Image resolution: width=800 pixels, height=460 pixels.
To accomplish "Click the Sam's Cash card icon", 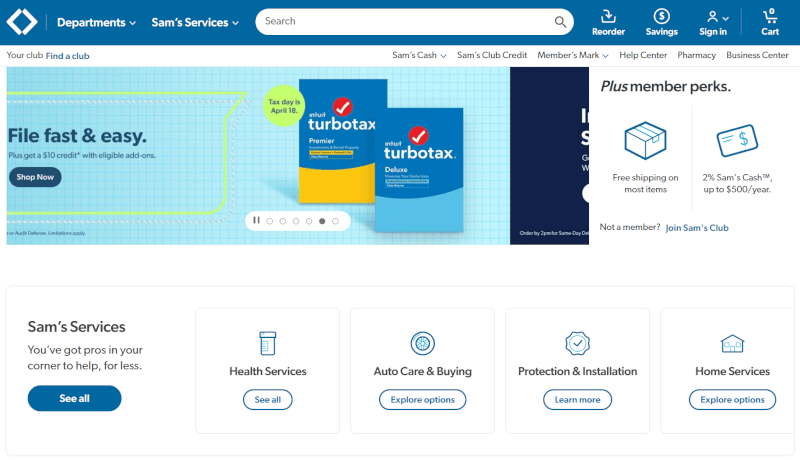I will [737, 140].
